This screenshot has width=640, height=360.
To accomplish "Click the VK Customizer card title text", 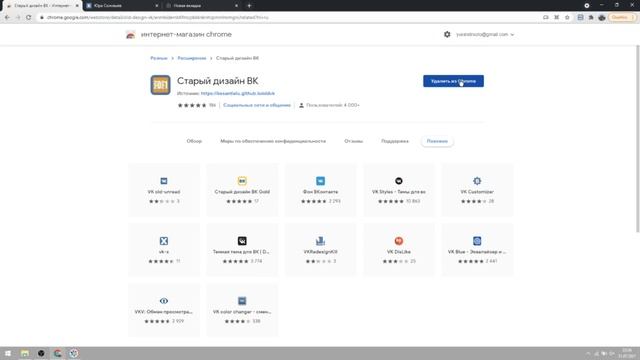I will pos(477,192).
